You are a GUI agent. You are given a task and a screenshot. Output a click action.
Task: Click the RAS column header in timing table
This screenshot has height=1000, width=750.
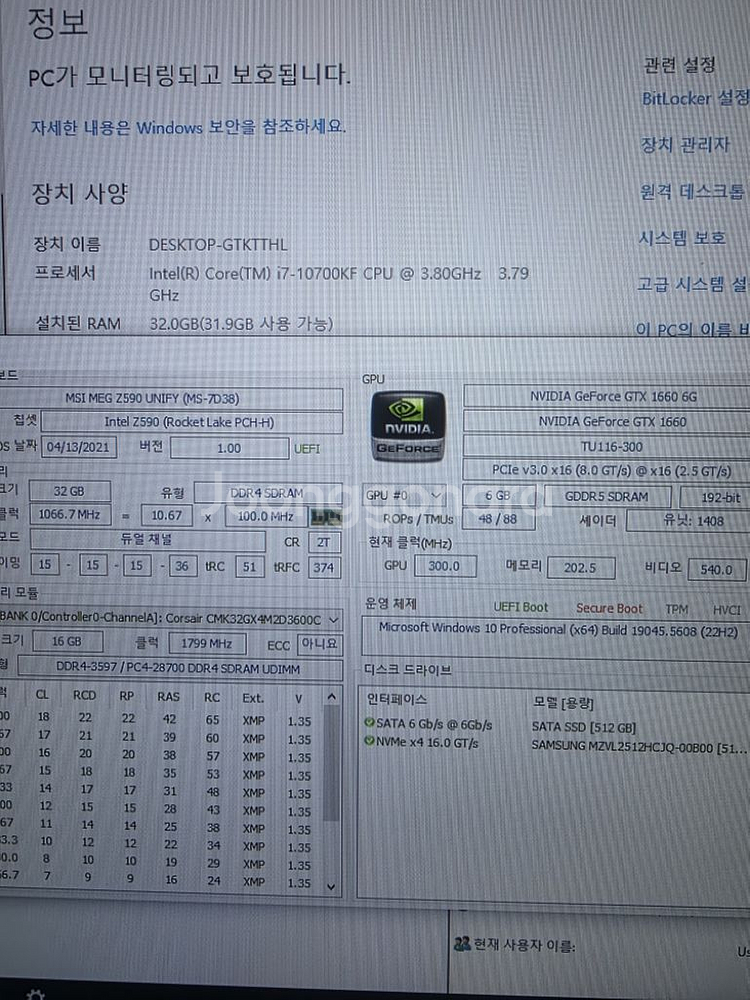[x=168, y=696]
